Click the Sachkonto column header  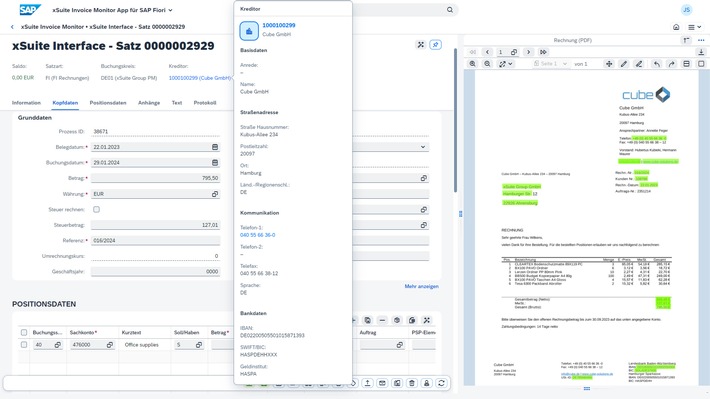[83, 332]
